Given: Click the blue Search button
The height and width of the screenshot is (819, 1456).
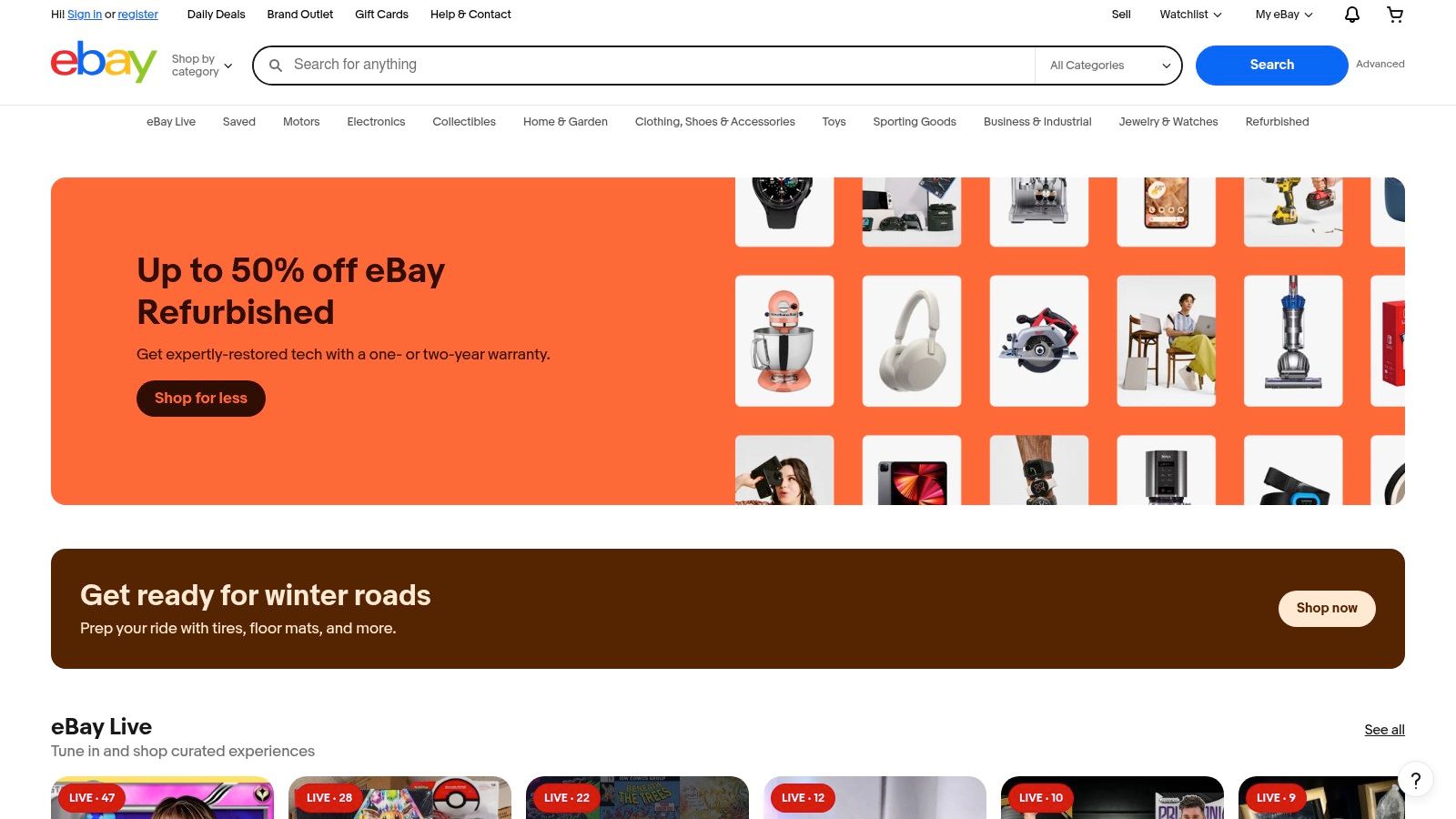Looking at the screenshot, I should [x=1271, y=66].
